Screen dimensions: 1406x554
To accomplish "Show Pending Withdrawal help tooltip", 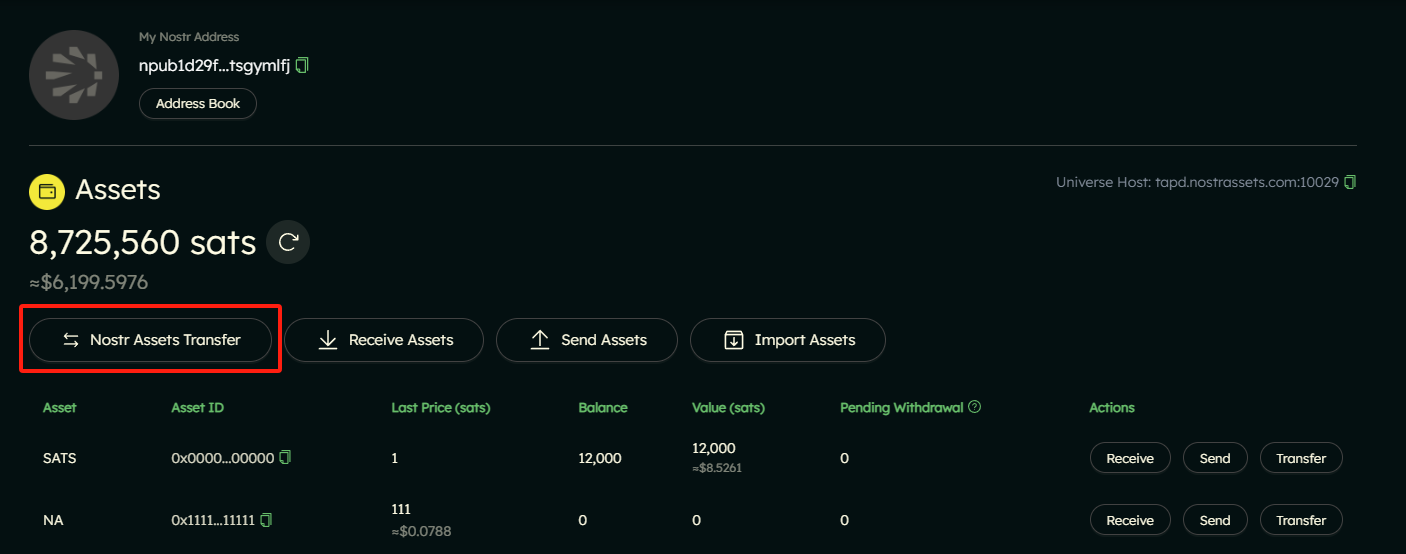I will click(975, 407).
